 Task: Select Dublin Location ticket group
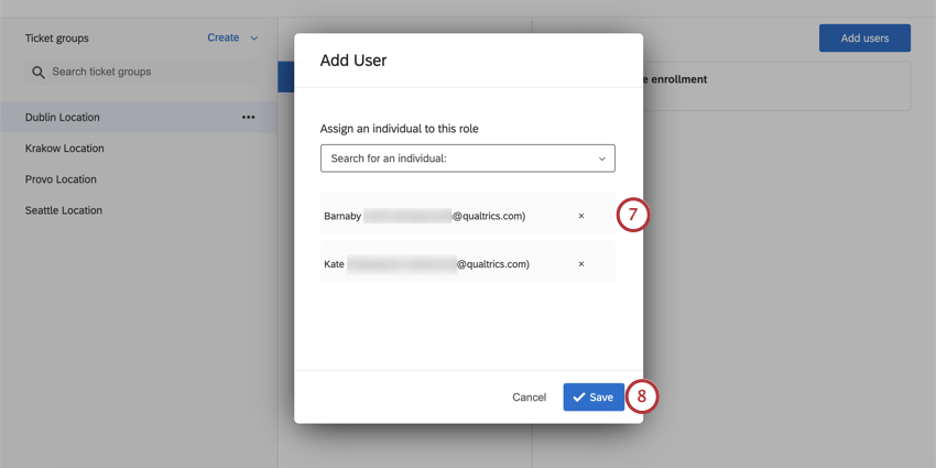138,117
